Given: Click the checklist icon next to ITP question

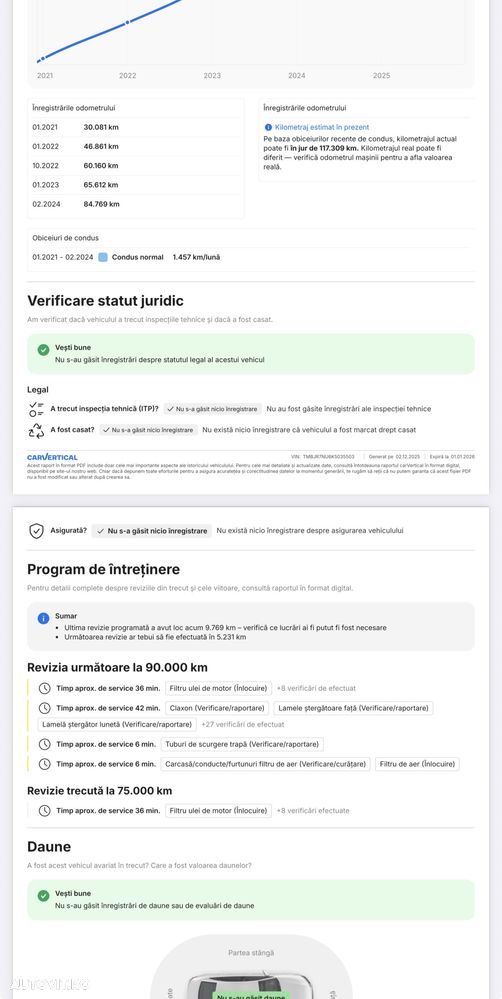Looking at the screenshot, I should pos(36,409).
